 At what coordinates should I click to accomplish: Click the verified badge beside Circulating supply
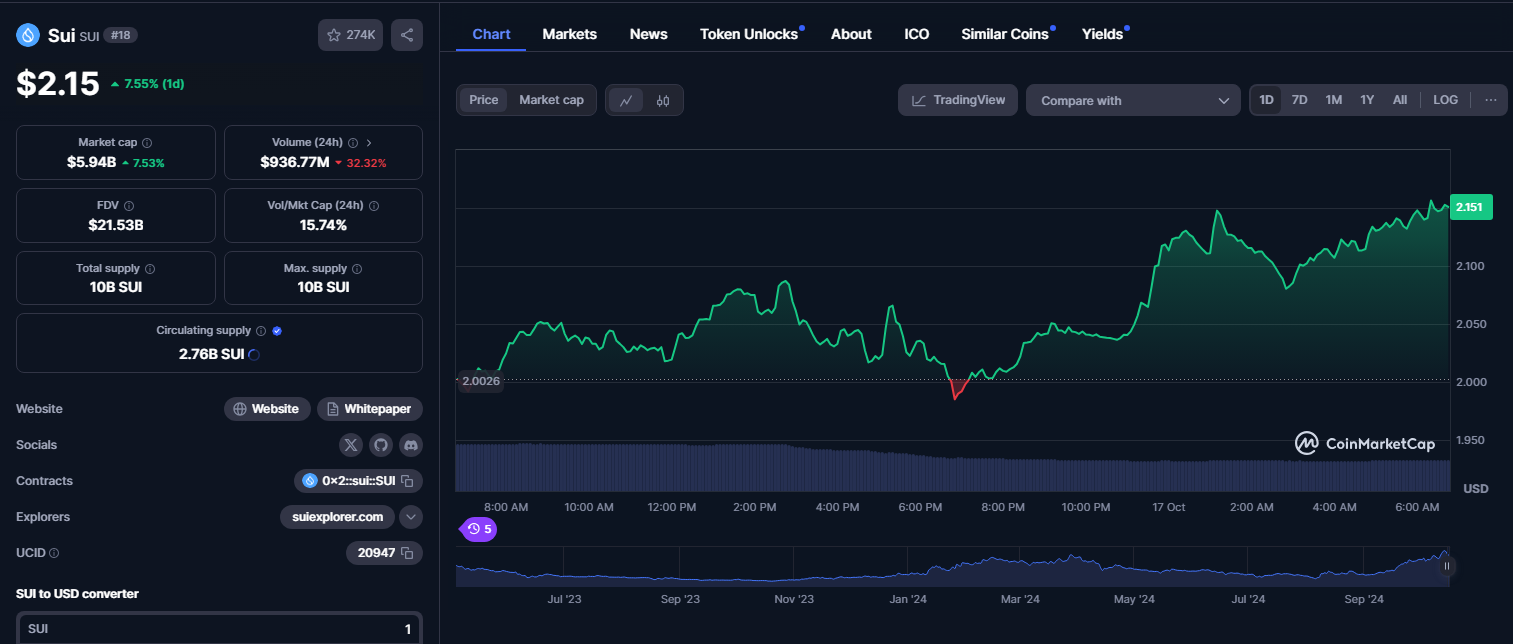tap(277, 331)
